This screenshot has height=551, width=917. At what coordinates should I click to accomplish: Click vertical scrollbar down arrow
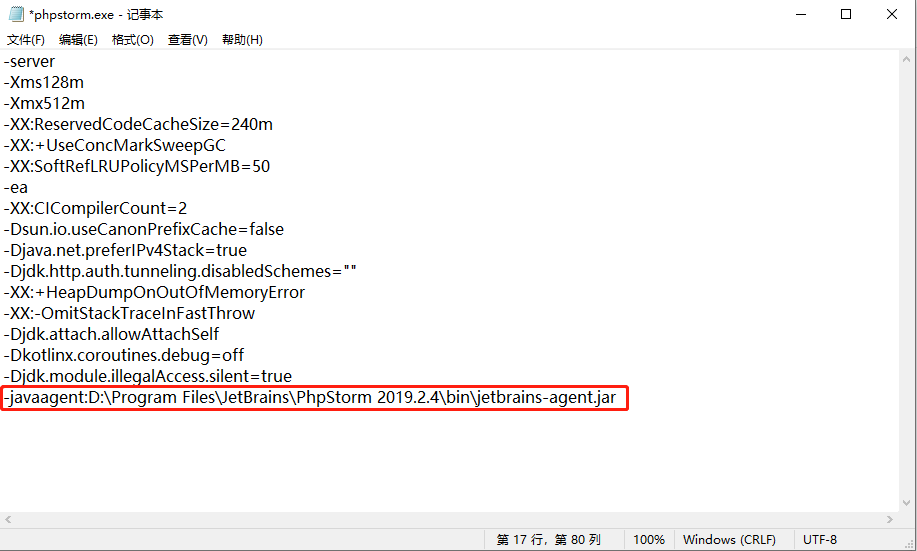click(x=906, y=503)
